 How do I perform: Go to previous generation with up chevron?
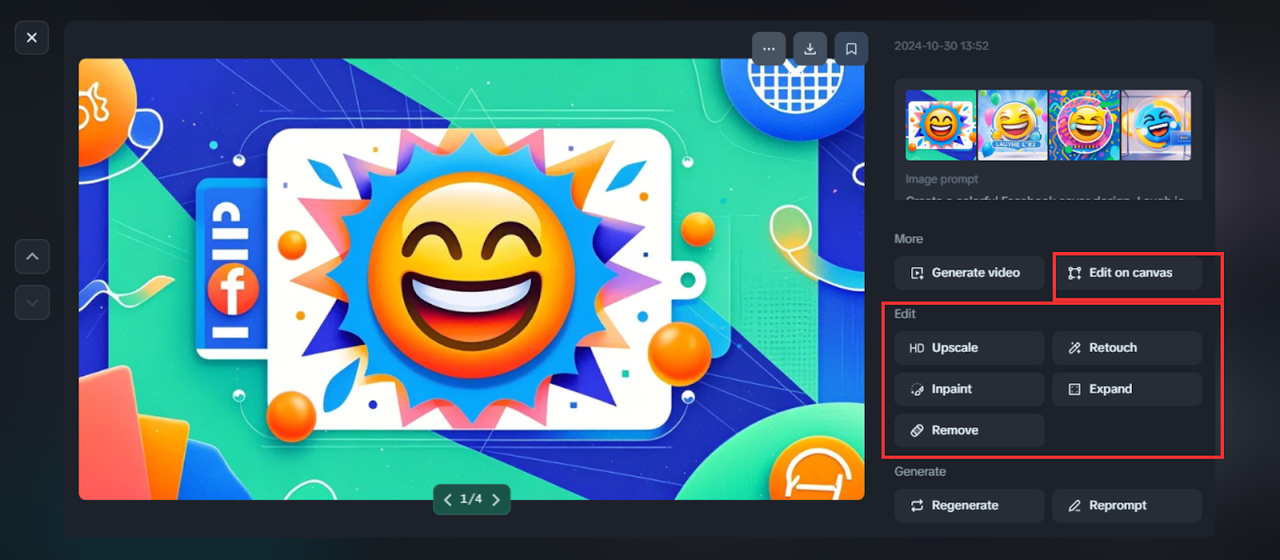32,257
